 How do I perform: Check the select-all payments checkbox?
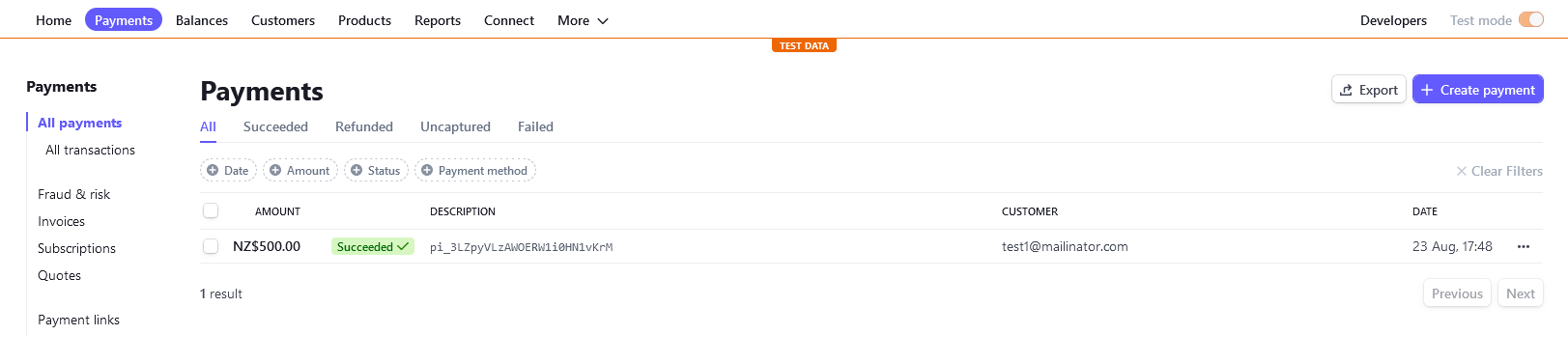pyautogui.click(x=211, y=210)
